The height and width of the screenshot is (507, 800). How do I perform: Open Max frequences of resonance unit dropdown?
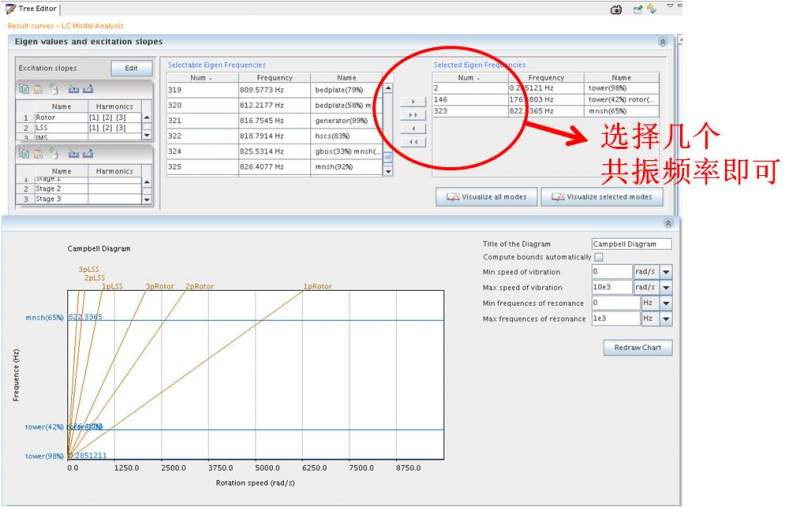coord(666,319)
